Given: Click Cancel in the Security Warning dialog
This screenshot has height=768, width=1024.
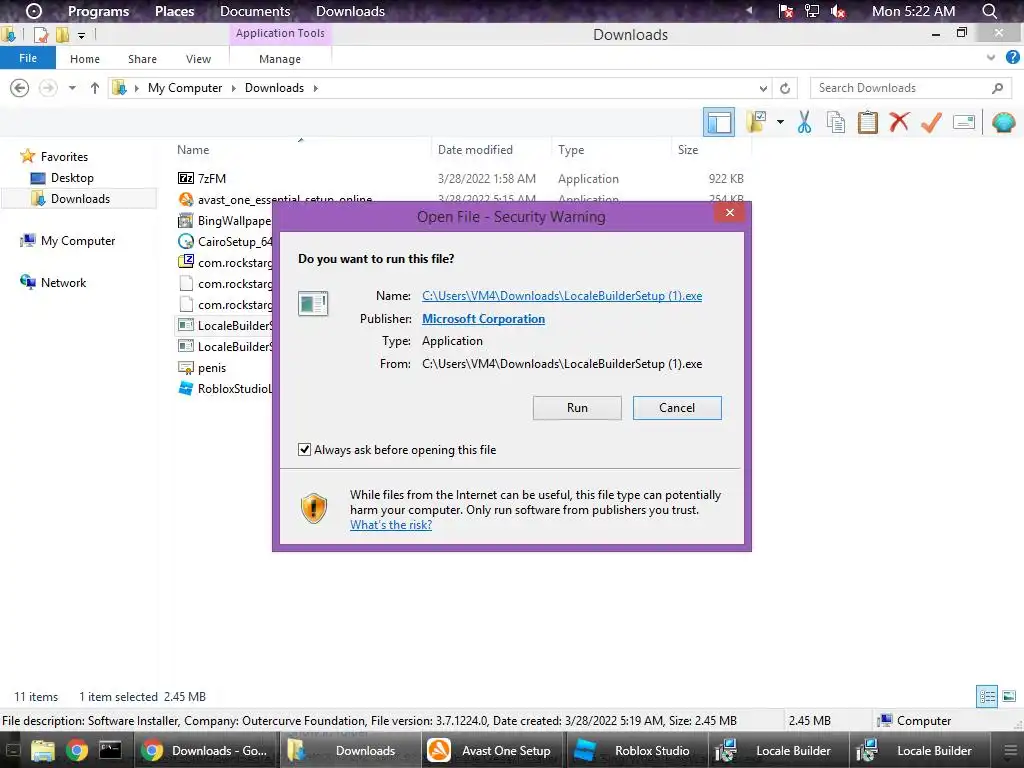Looking at the screenshot, I should (677, 408).
